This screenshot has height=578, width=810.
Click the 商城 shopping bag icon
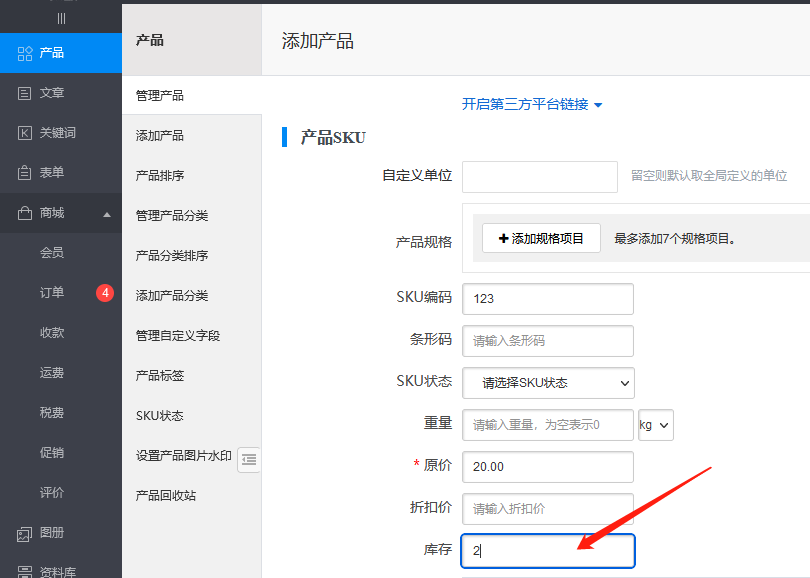point(25,213)
